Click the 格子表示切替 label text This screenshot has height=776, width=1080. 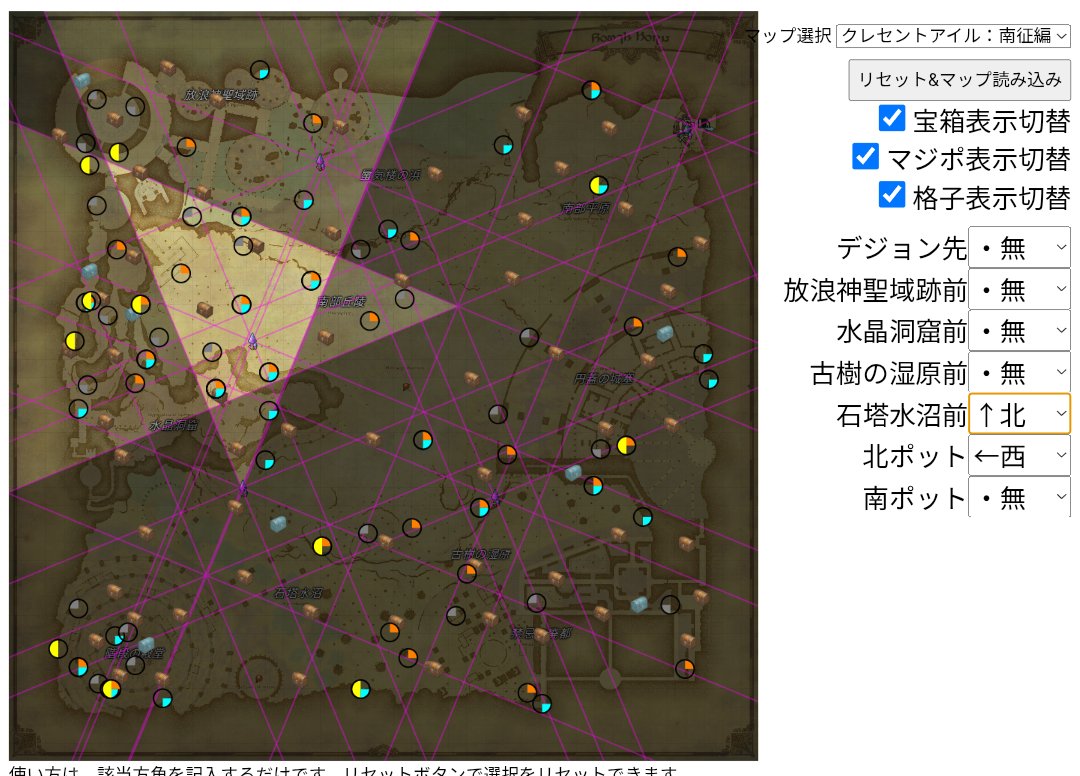(991, 198)
